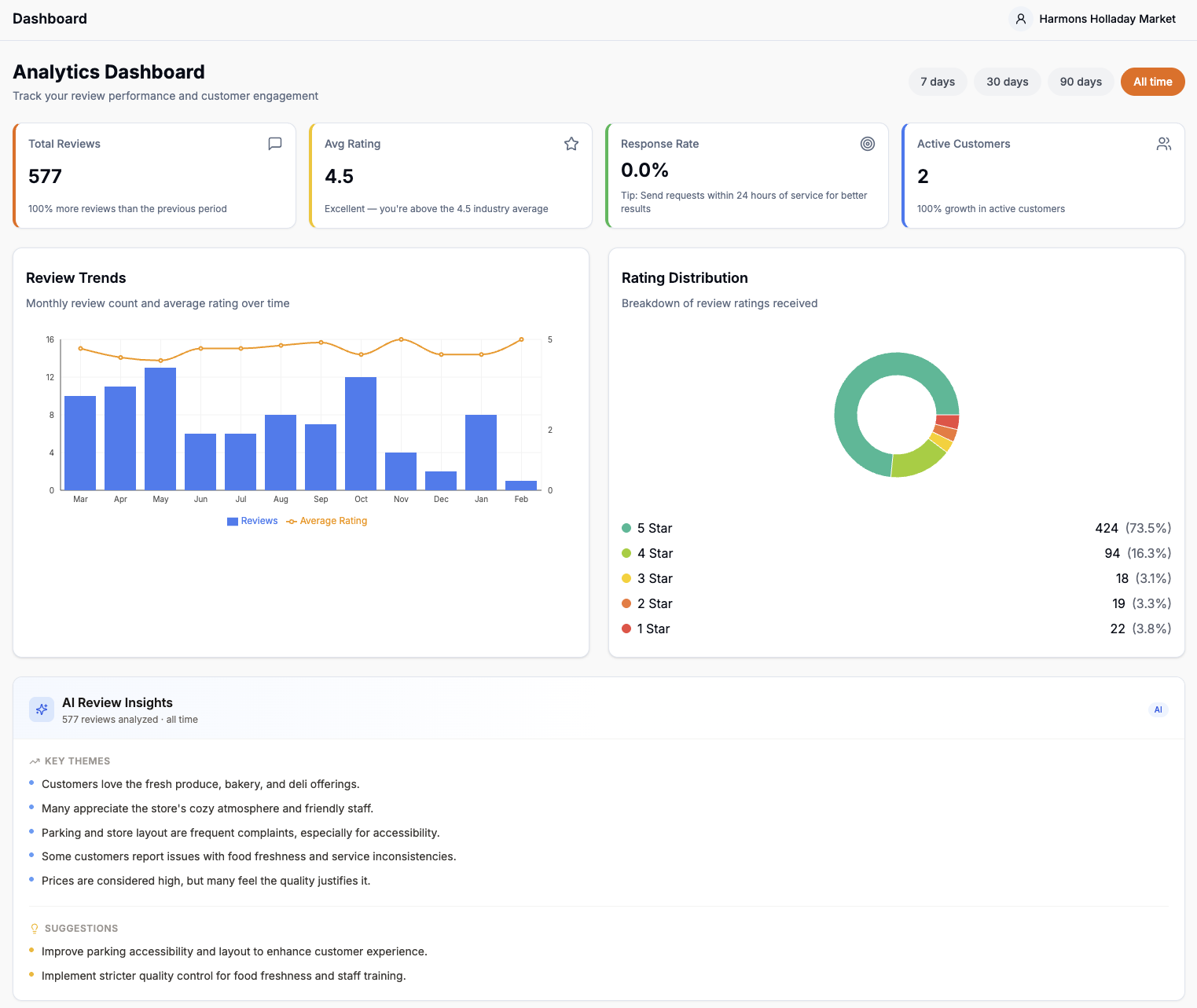Click the May bar in Review Trends
1197x1008 pixels.
point(160,429)
